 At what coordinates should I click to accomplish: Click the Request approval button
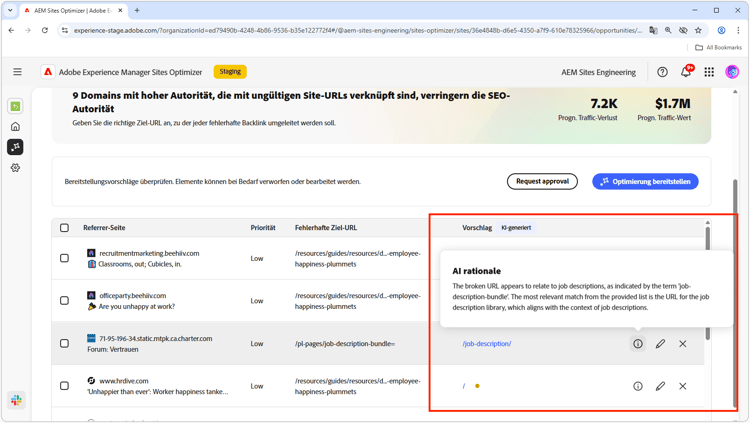[x=542, y=181]
